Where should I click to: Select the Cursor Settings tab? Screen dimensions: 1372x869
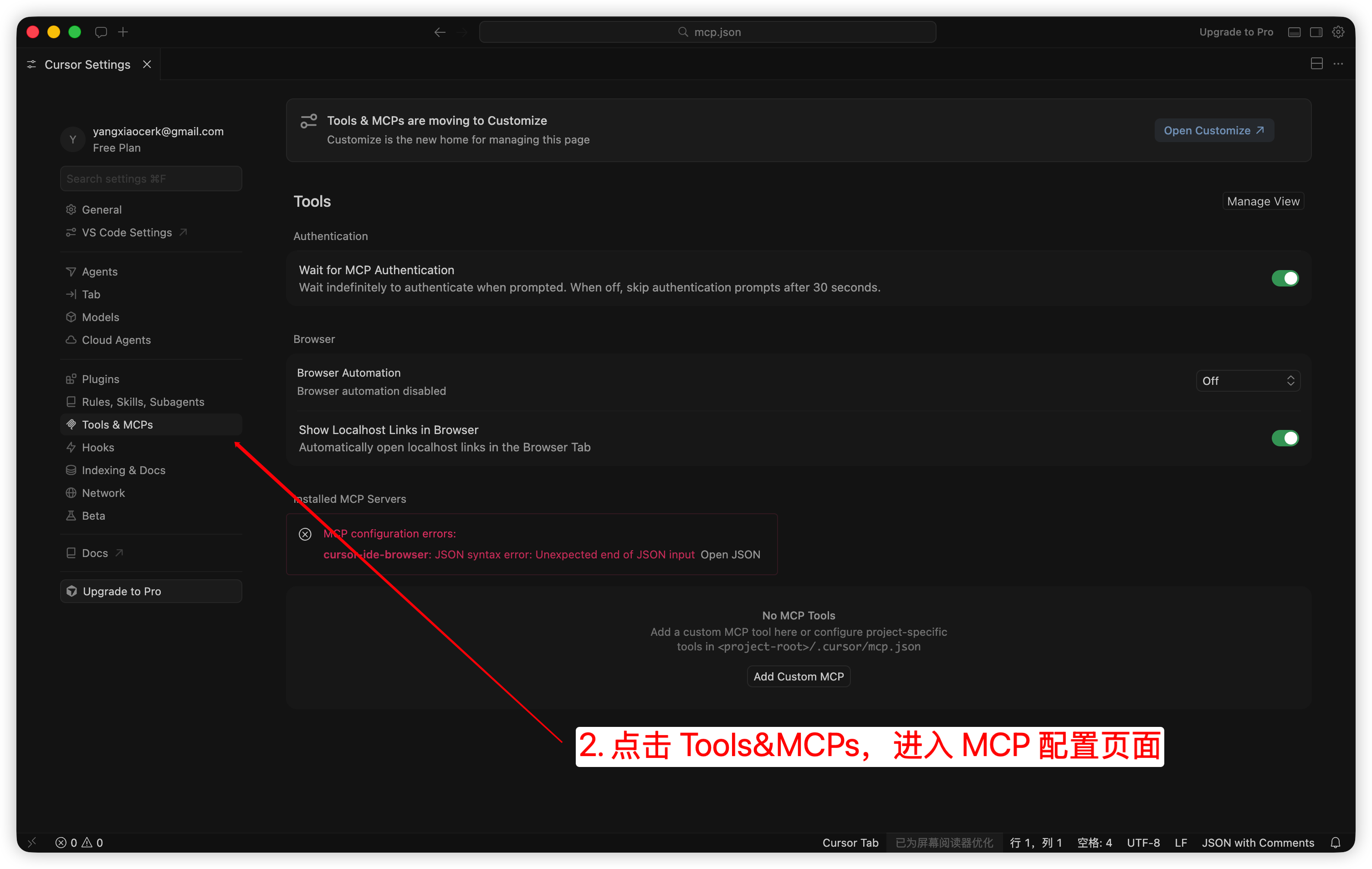click(x=89, y=64)
